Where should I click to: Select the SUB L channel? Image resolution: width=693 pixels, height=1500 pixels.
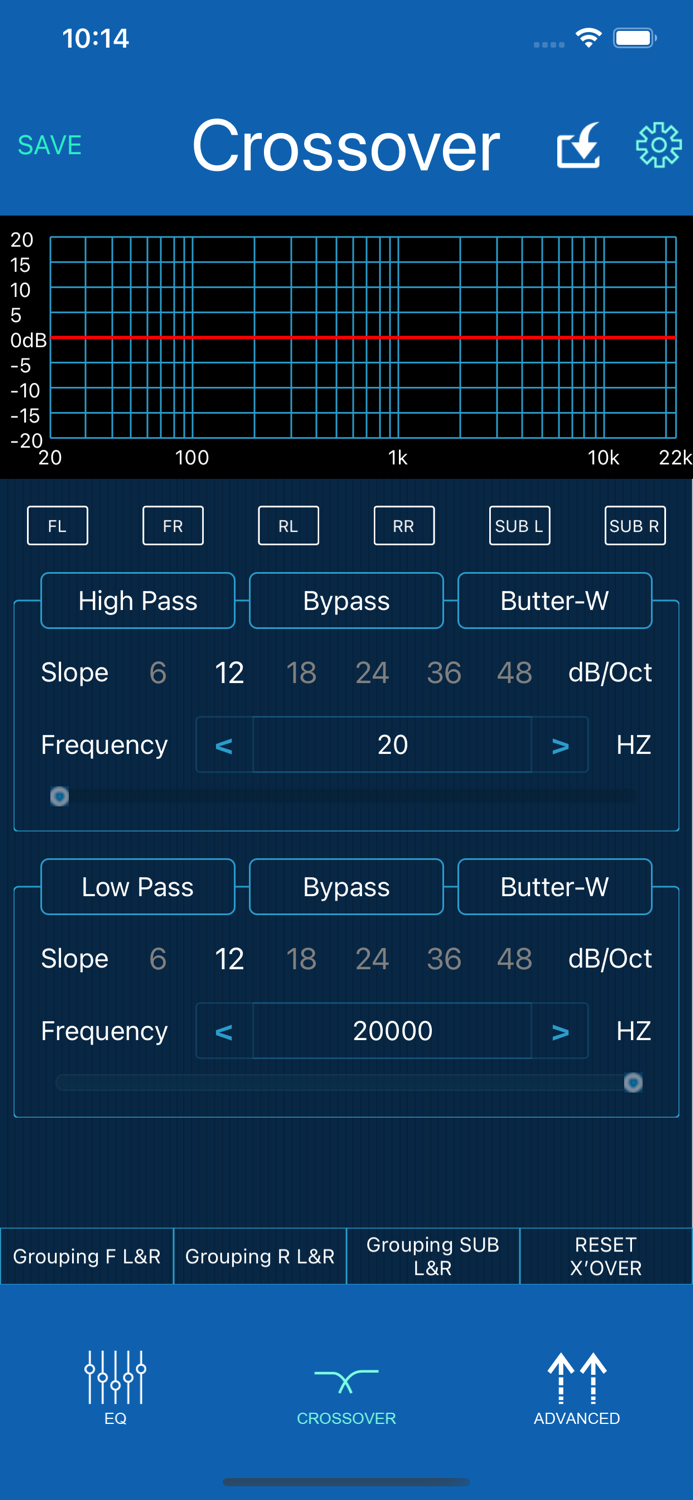(x=519, y=526)
